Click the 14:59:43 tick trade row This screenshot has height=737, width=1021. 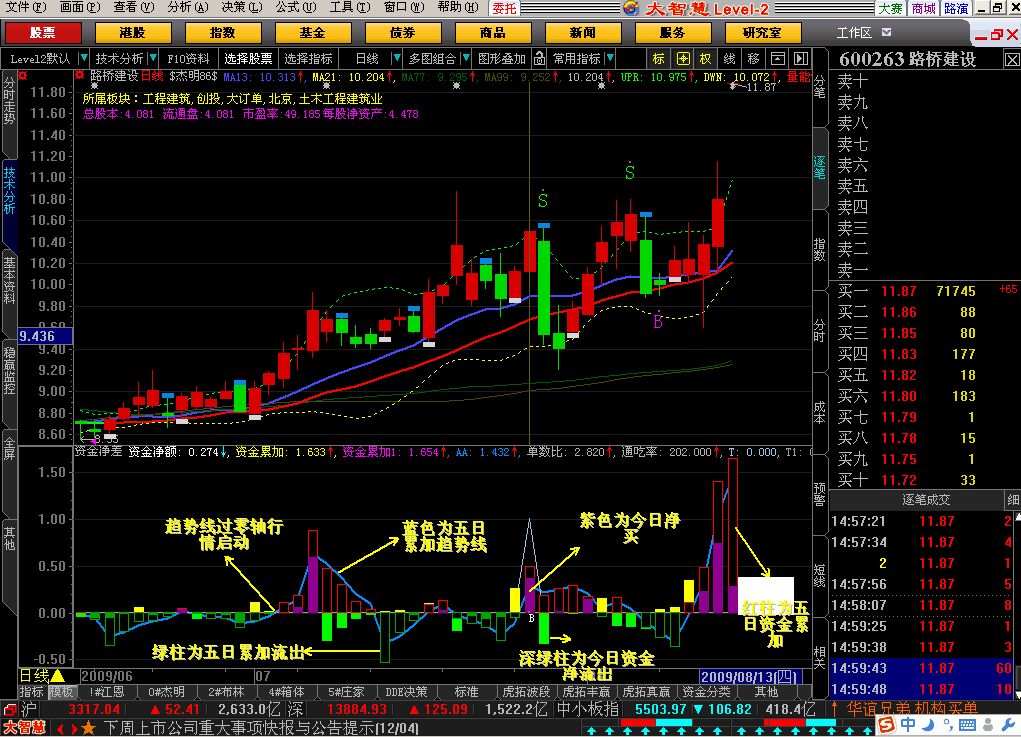click(921, 668)
